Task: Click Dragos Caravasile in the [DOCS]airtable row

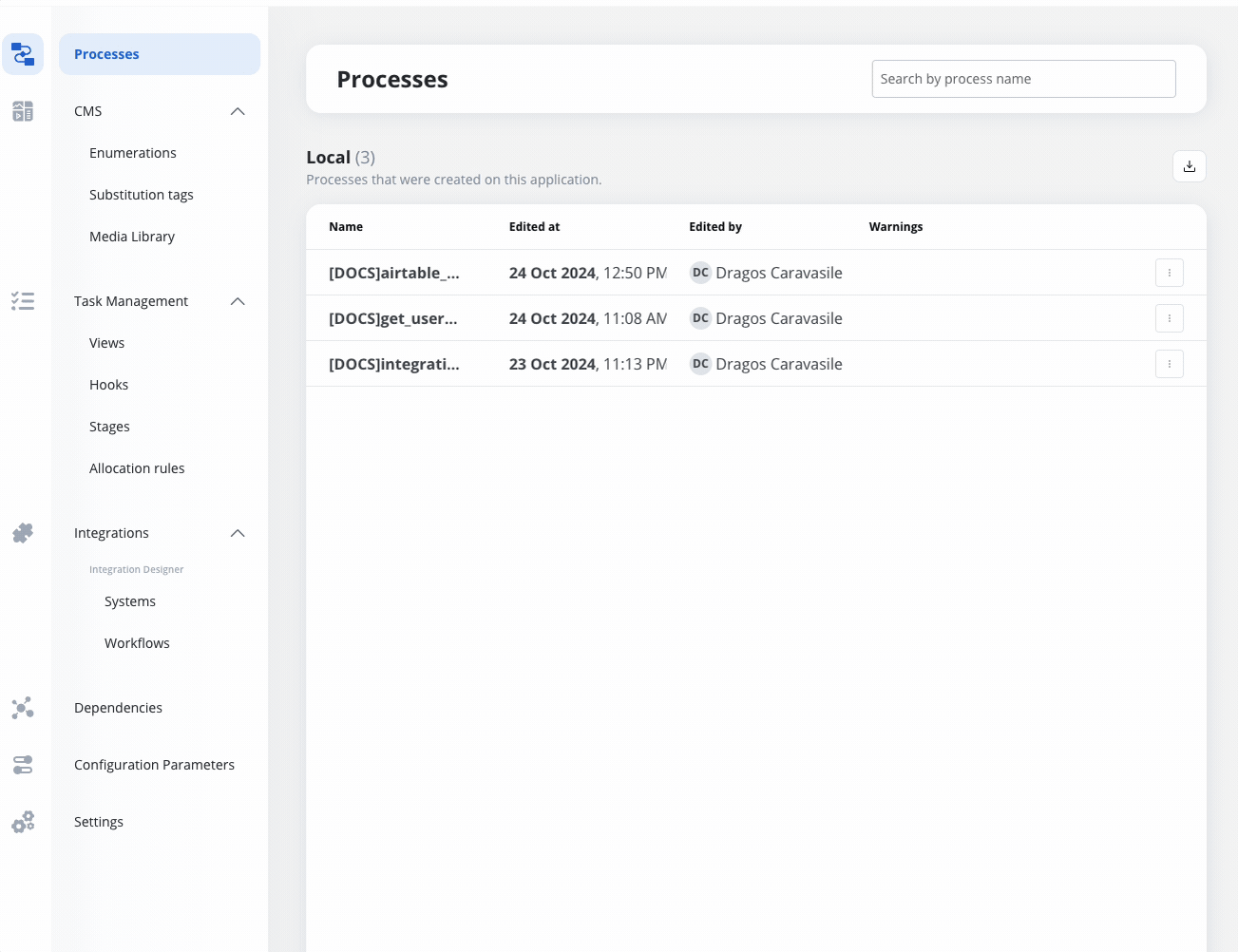Action: (779, 273)
